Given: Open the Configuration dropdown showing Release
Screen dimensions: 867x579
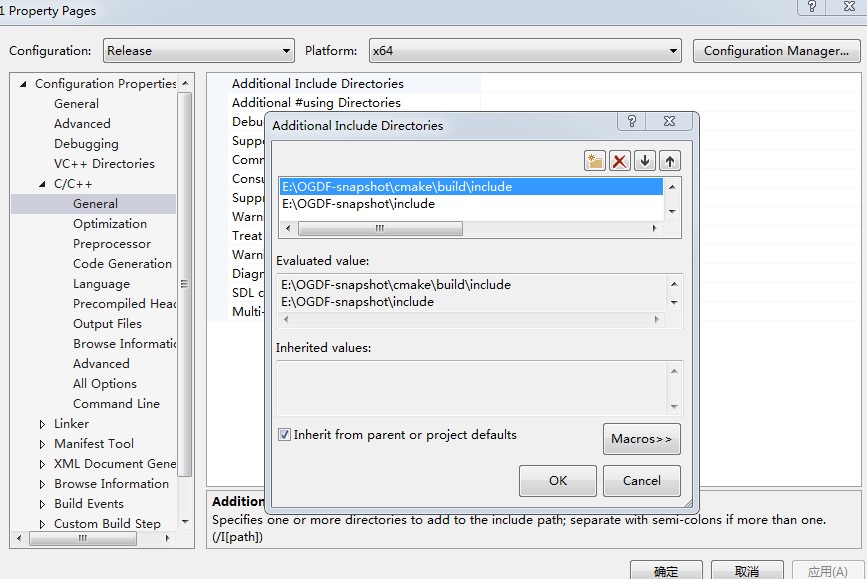Looking at the screenshot, I should coord(199,51).
